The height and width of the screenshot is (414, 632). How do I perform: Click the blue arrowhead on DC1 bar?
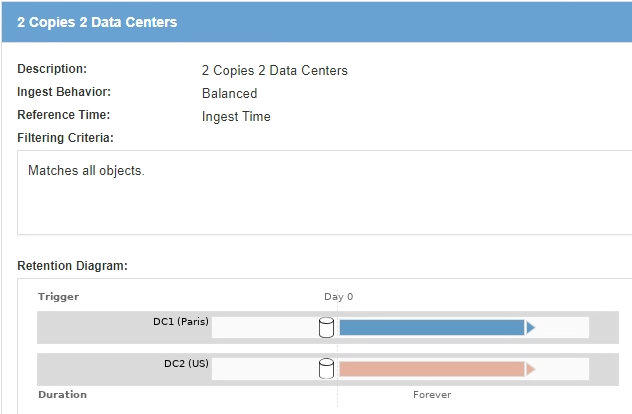point(531,327)
